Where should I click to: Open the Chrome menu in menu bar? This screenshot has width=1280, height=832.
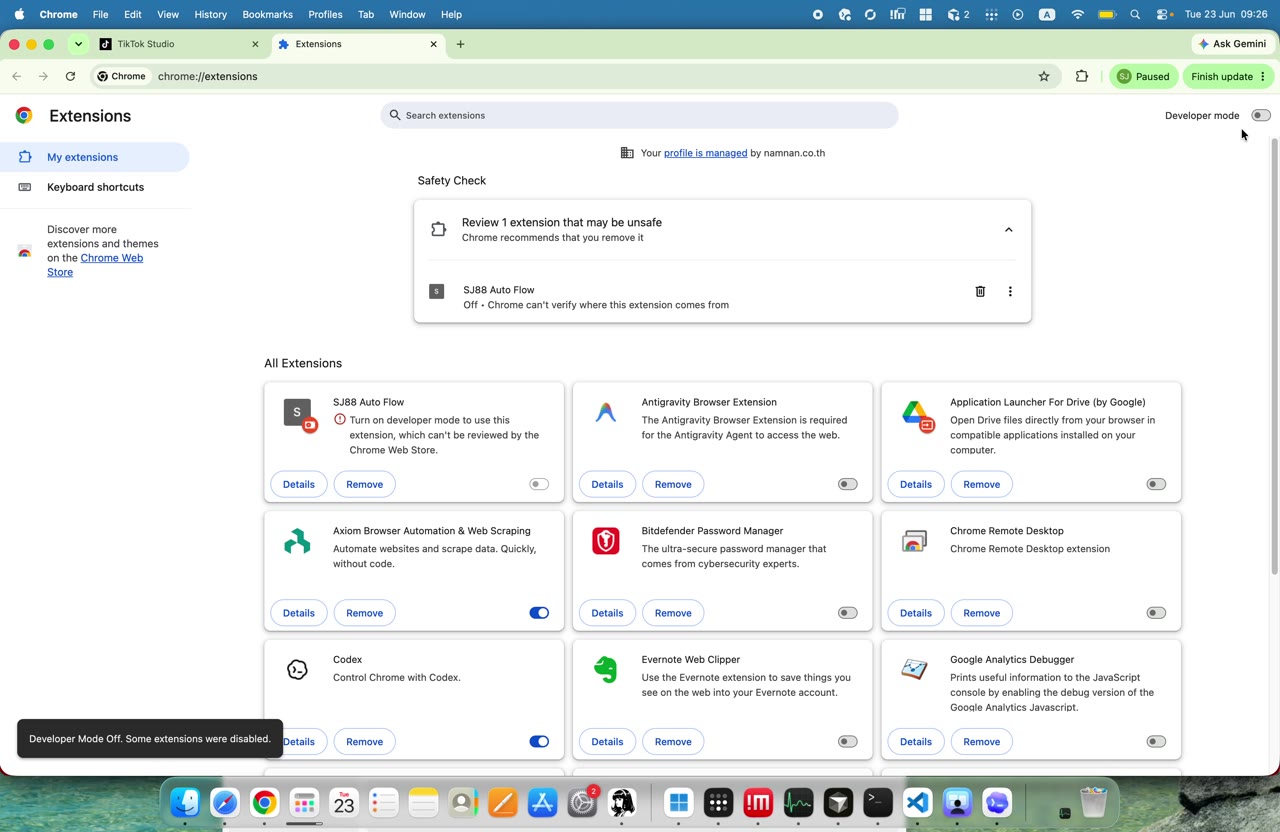58,15
